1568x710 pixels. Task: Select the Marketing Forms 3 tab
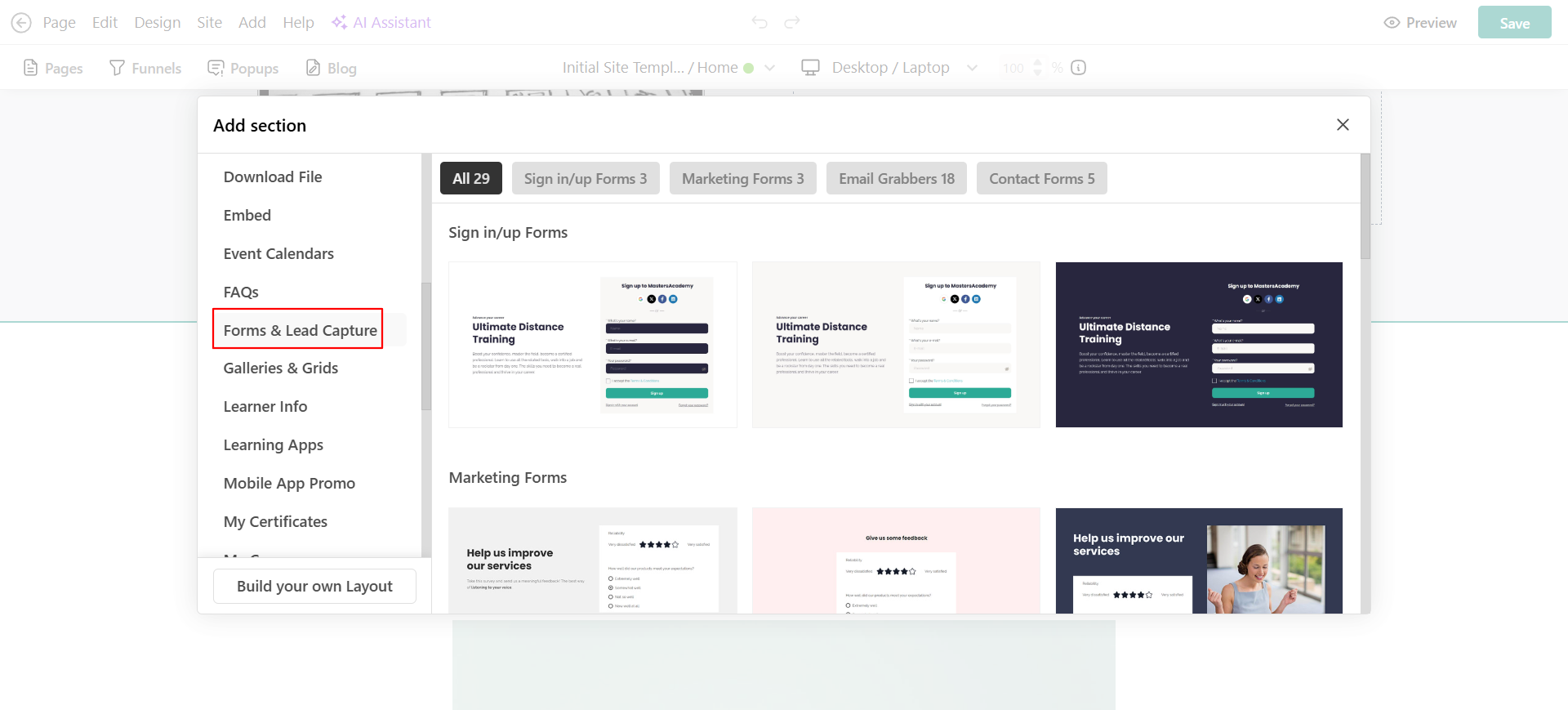(743, 178)
